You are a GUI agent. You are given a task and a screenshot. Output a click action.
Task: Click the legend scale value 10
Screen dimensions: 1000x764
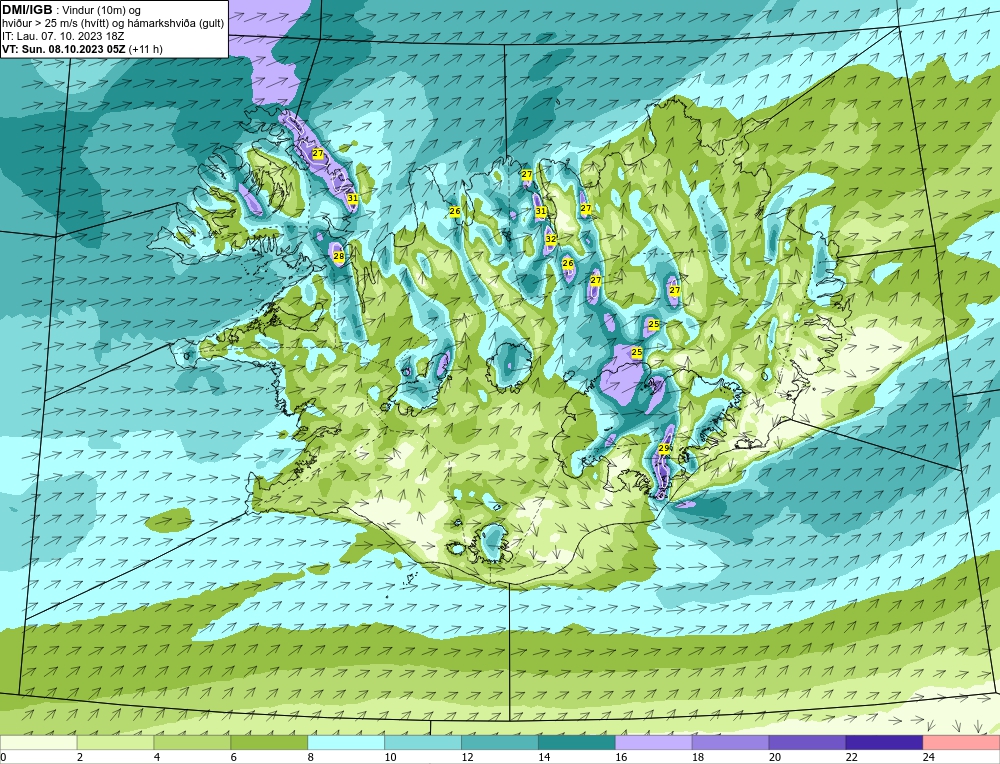pyautogui.click(x=390, y=757)
